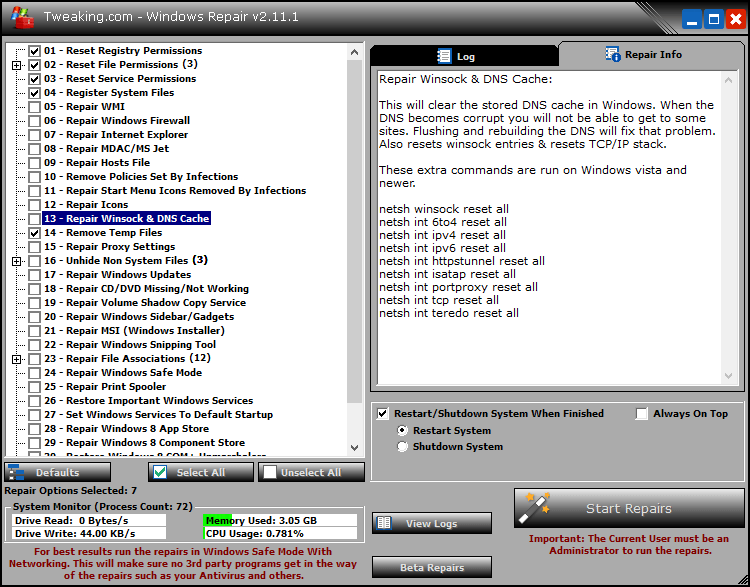750x587 pixels.
Task: Select 09 - Repair Hosts File row
Action: pos(97,163)
